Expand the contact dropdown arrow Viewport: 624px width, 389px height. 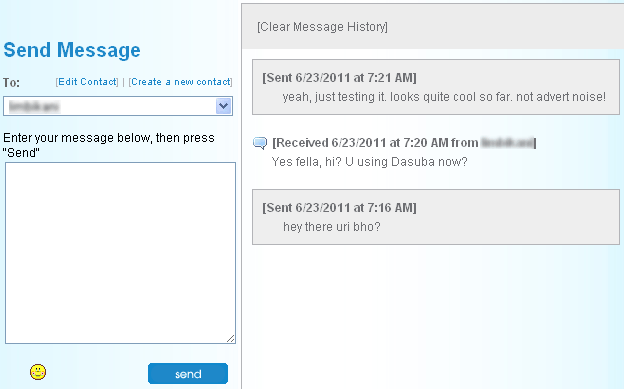224,106
